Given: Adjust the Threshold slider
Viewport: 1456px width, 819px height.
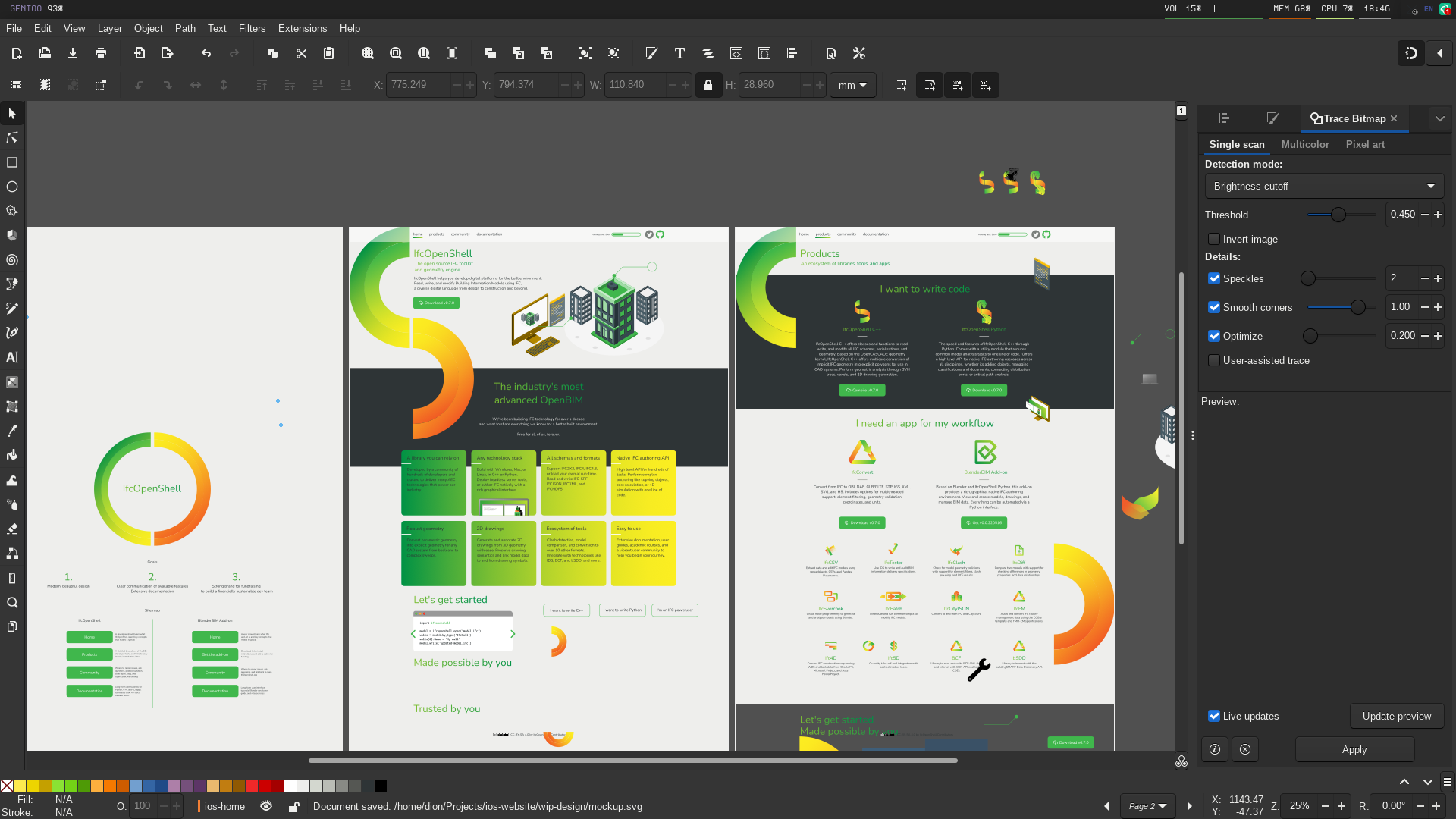Looking at the screenshot, I should [1341, 215].
